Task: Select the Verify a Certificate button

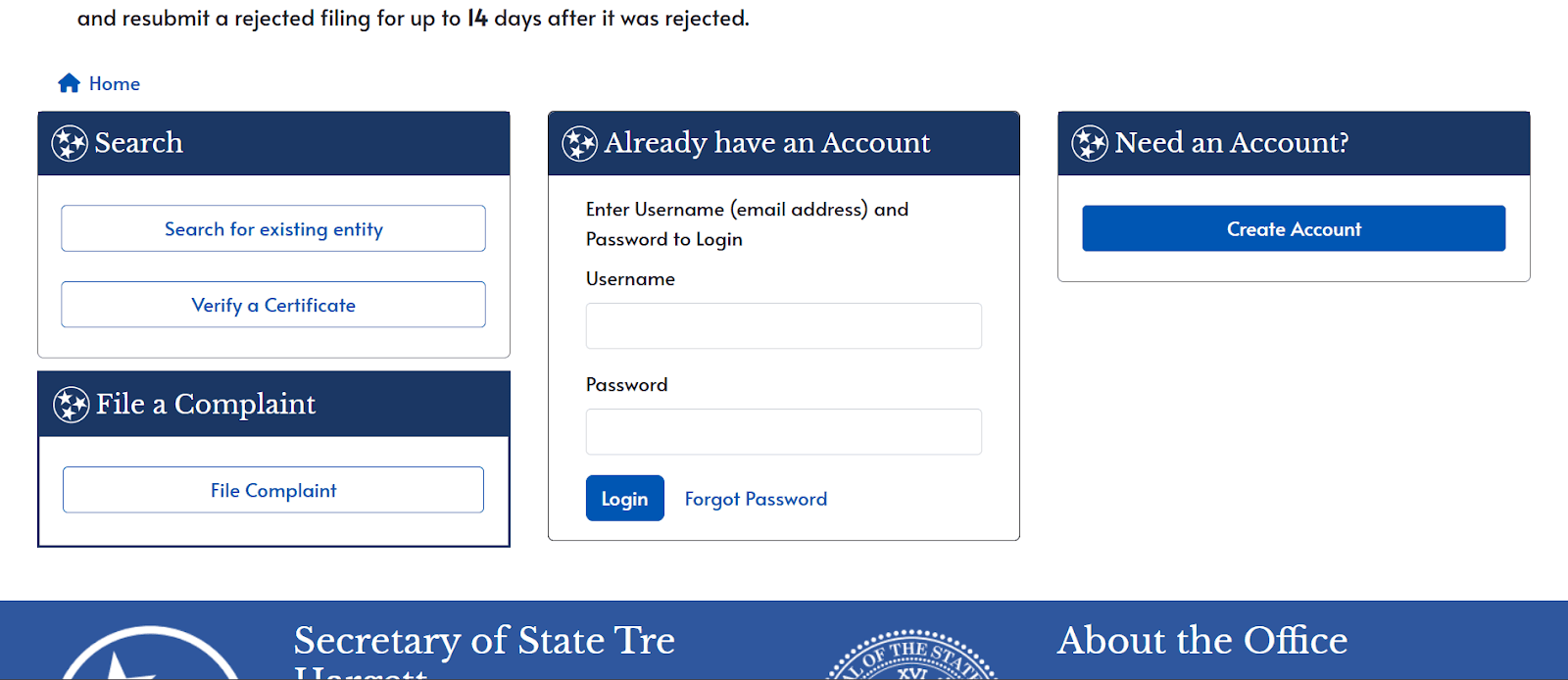Action: (x=273, y=305)
